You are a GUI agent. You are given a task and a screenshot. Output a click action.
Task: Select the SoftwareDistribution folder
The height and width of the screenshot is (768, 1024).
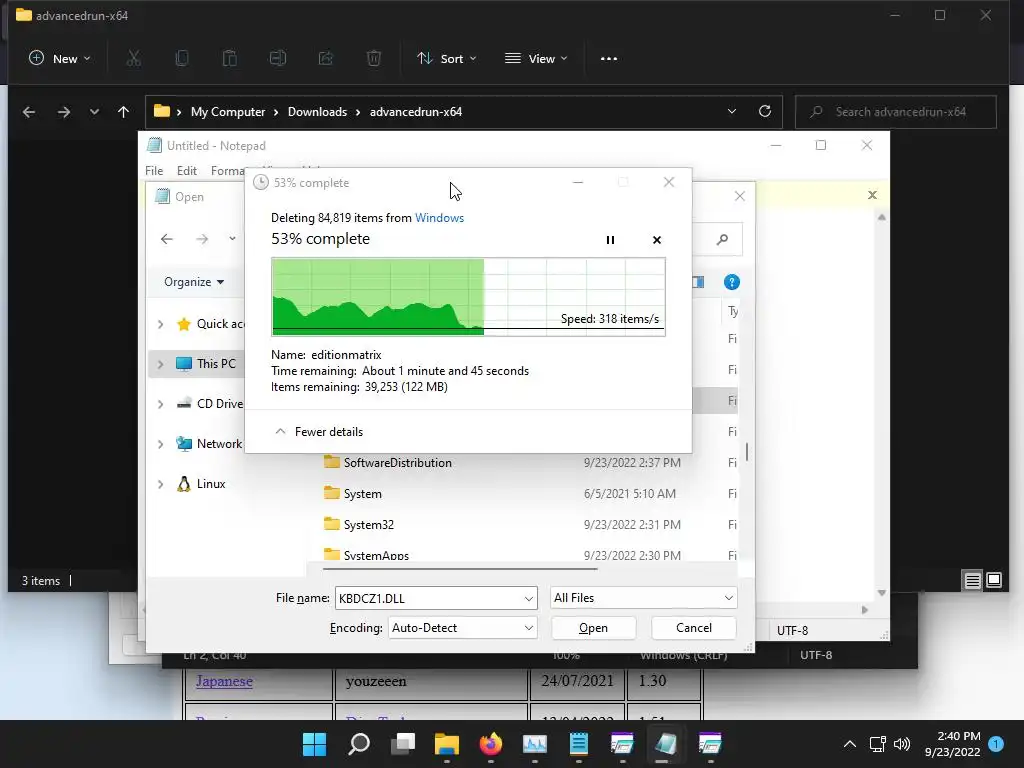(x=398, y=463)
